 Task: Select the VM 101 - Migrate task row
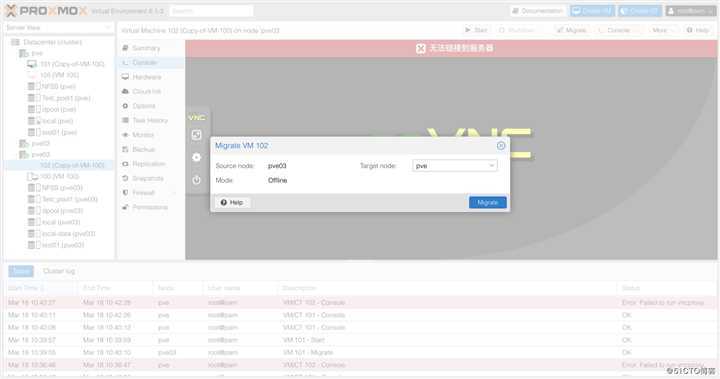click(x=360, y=352)
